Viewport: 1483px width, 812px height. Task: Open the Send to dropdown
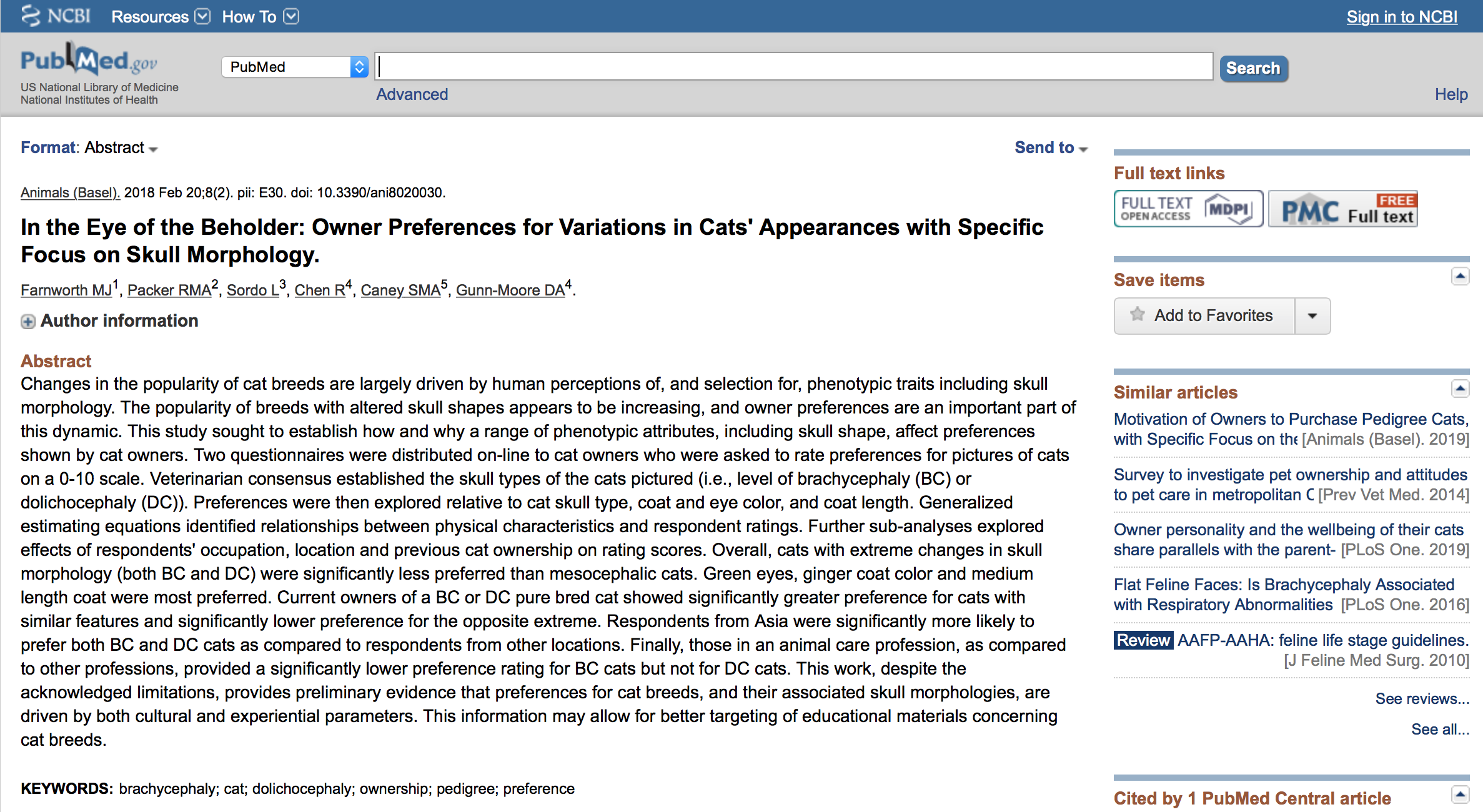click(x=1051, y=147)
